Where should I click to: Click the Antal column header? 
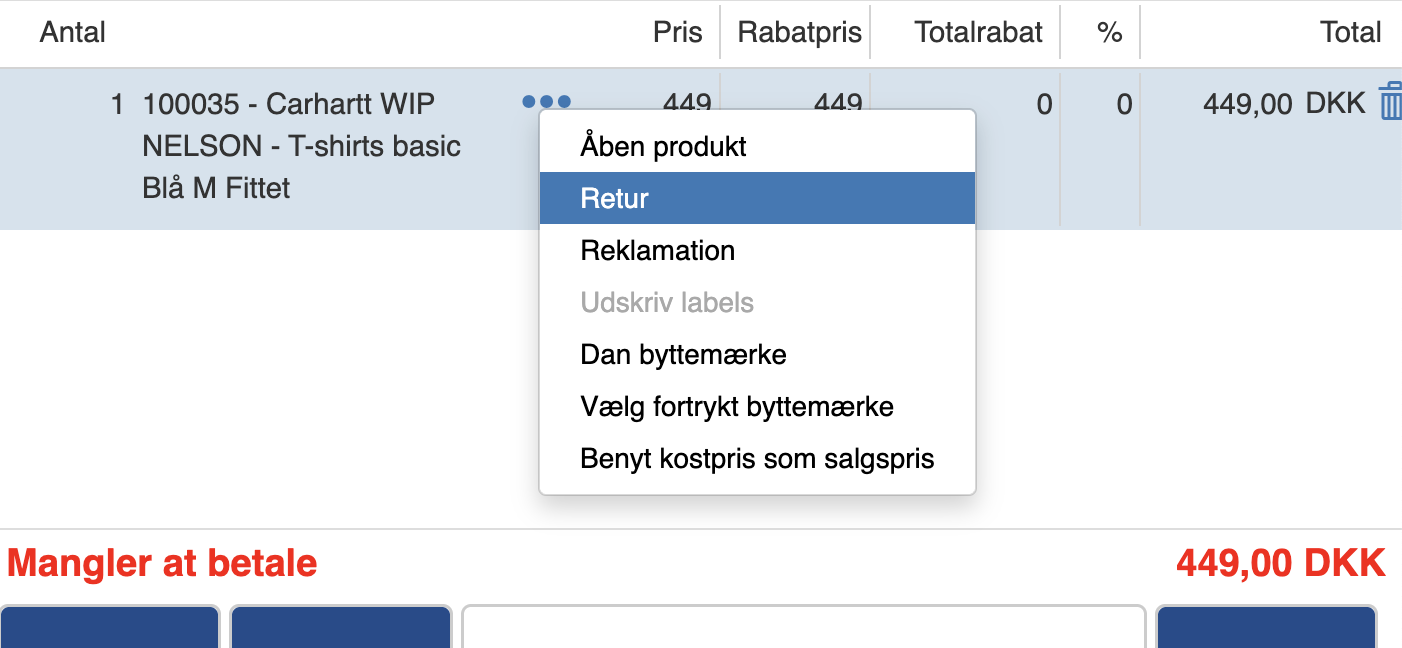73,32
